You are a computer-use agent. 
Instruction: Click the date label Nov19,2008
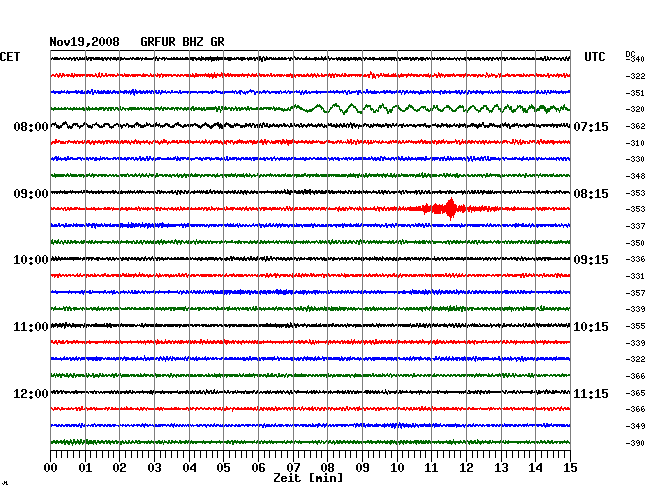coord(85,42)
